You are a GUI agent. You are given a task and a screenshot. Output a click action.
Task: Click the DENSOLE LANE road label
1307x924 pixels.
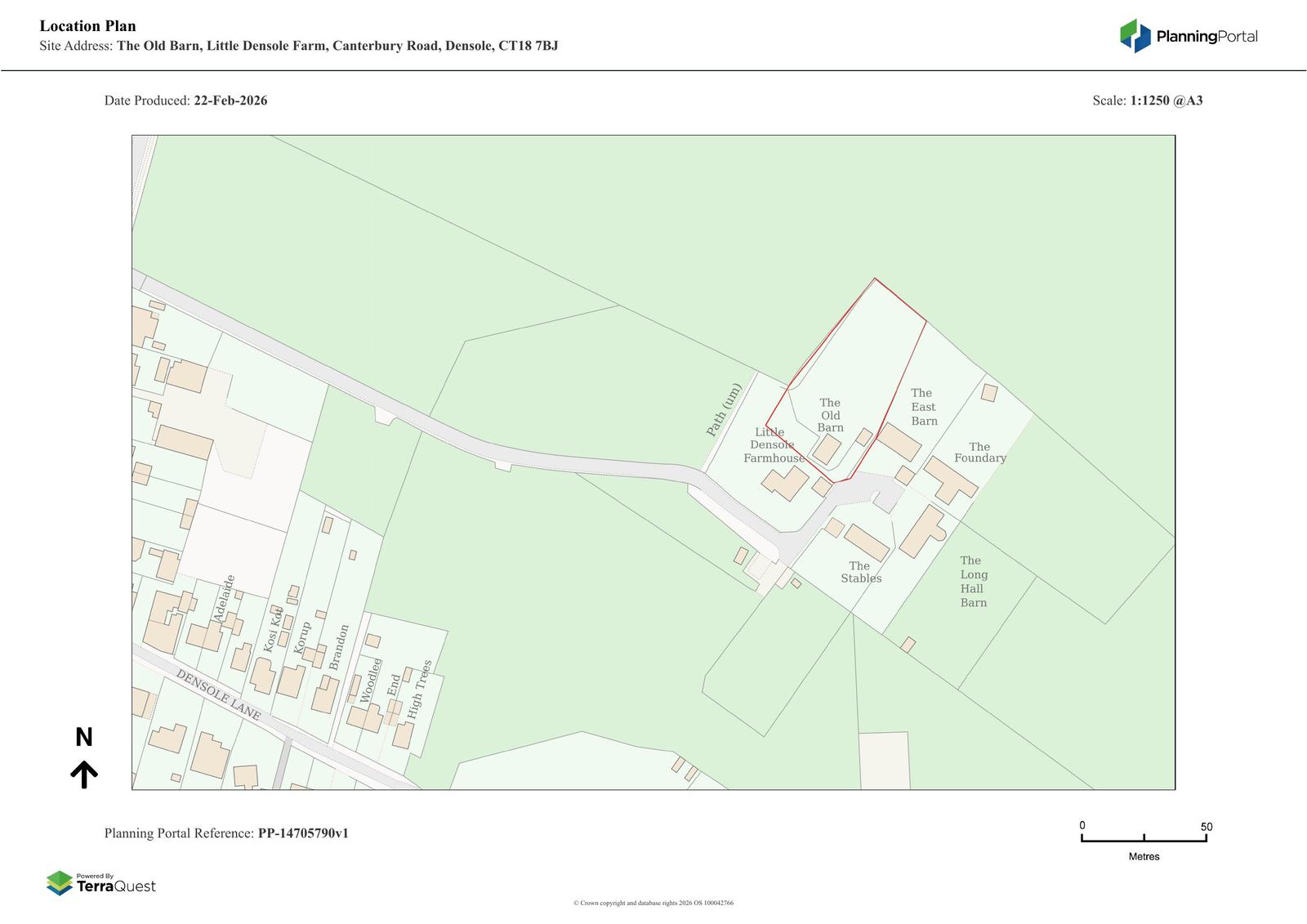(x=218, y=696)
